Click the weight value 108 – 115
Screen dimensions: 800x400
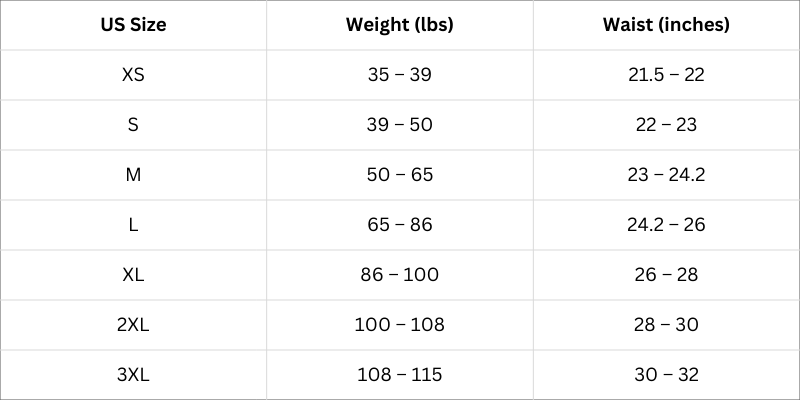tap(399, 375)
